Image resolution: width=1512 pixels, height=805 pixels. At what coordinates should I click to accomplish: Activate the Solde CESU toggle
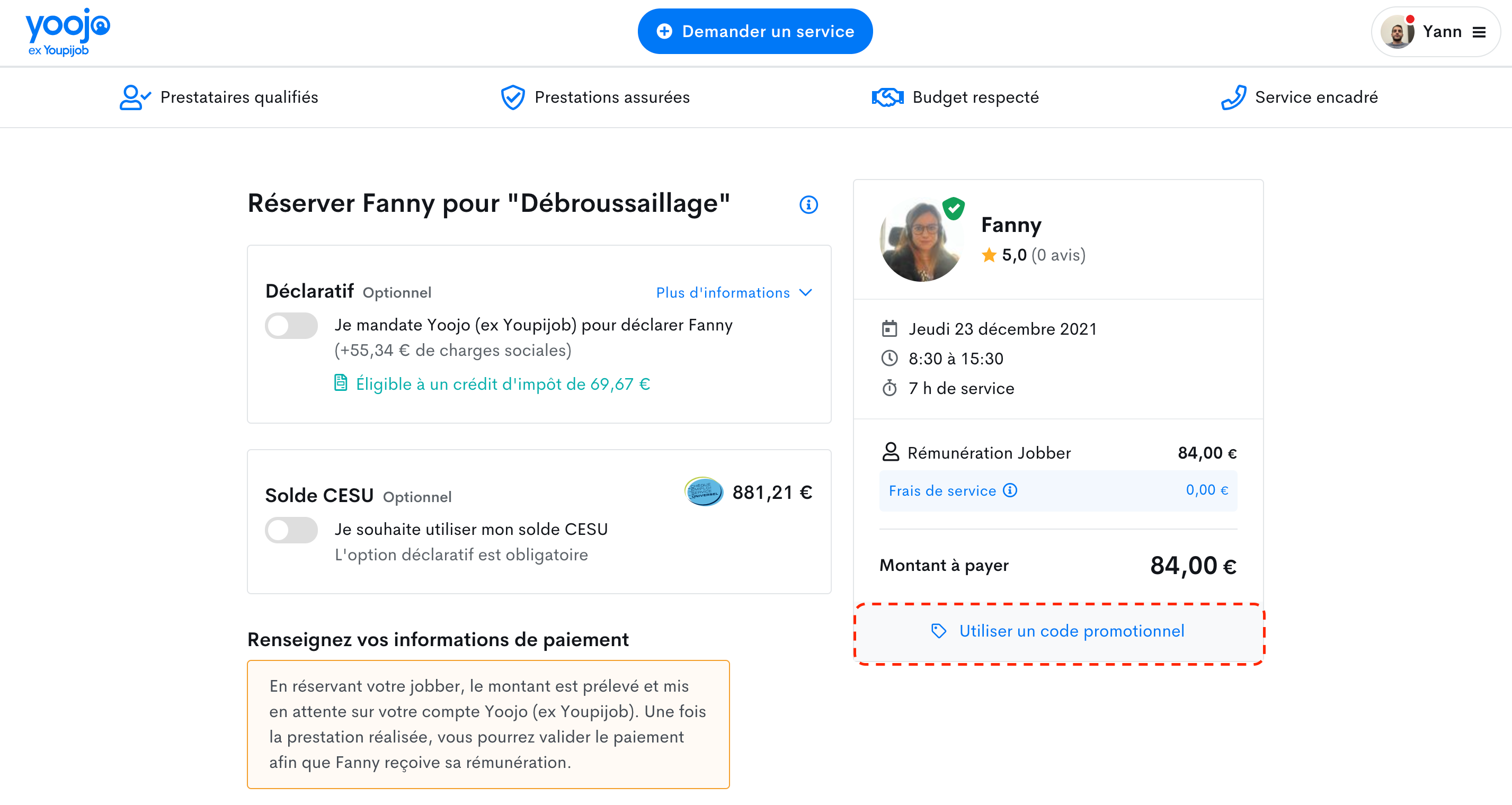click(292, 529)
